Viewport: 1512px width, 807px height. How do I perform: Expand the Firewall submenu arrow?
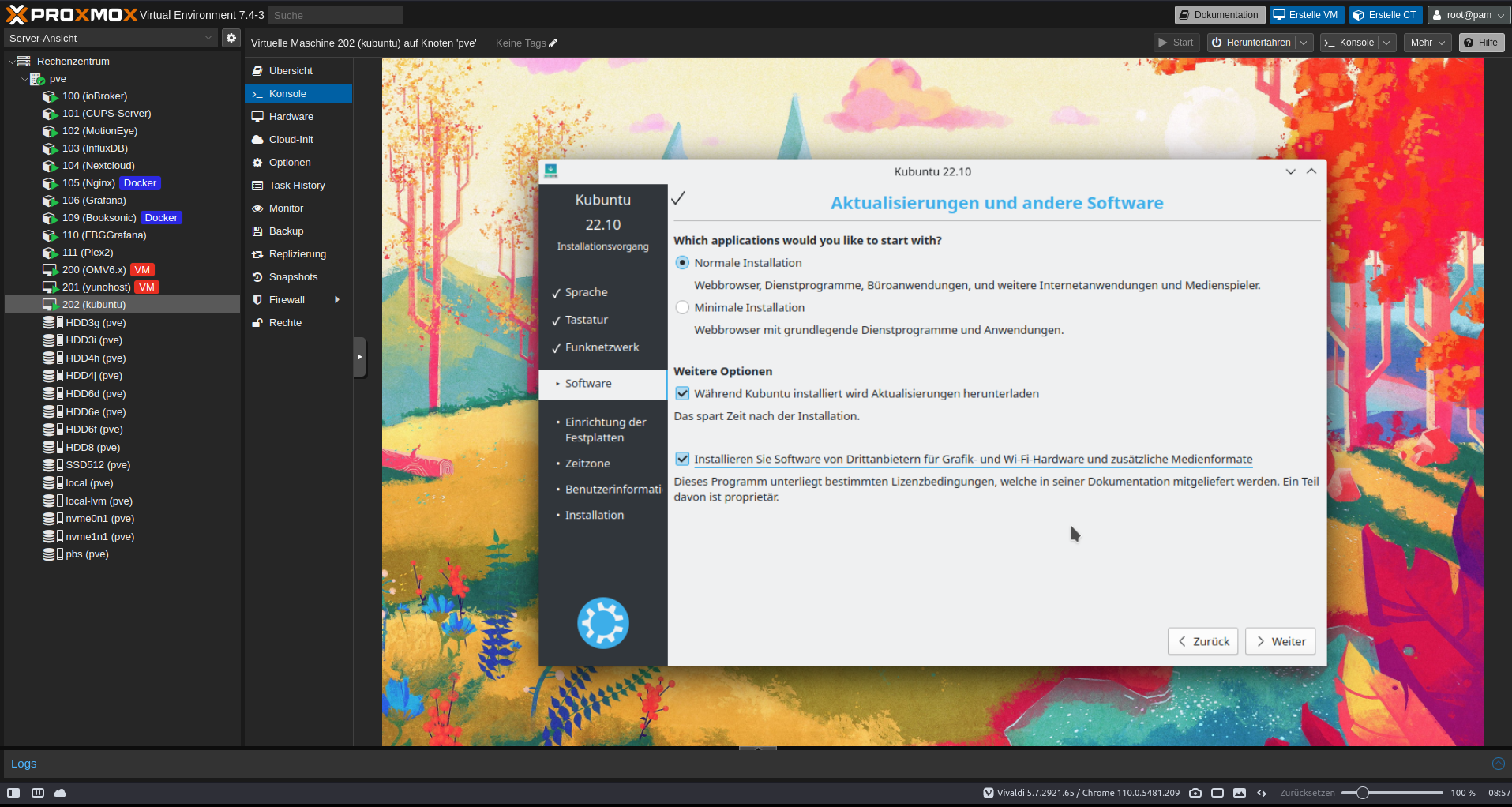[x=337, y=300]
